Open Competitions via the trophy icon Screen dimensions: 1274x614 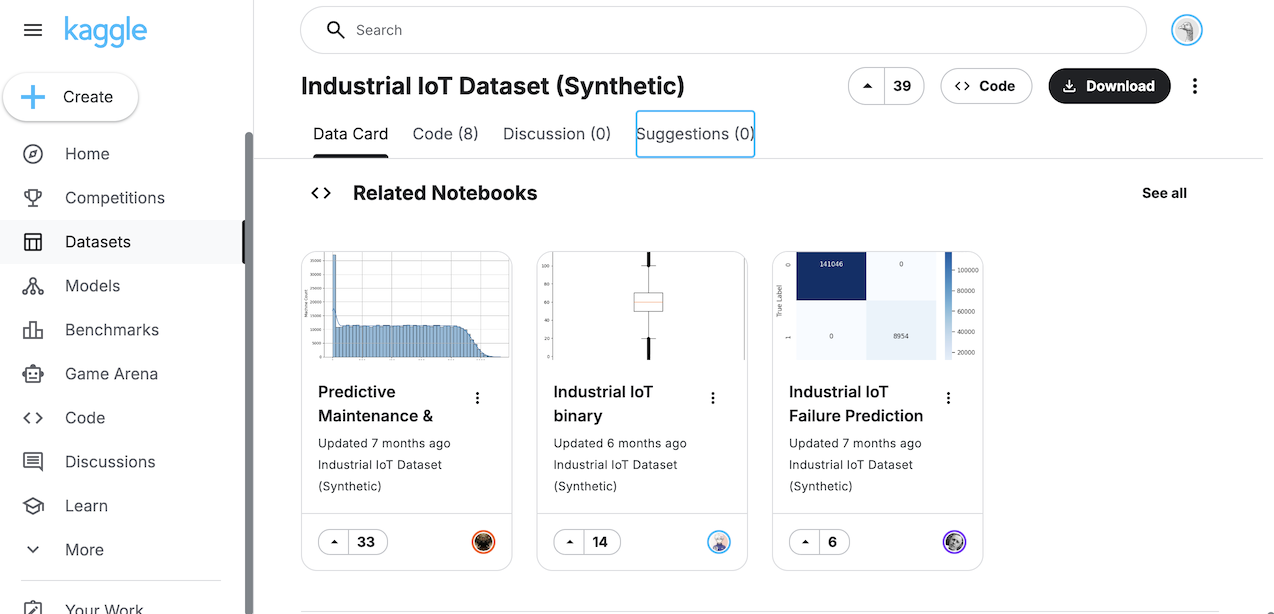pyautogui.click(x=33, y=198)
